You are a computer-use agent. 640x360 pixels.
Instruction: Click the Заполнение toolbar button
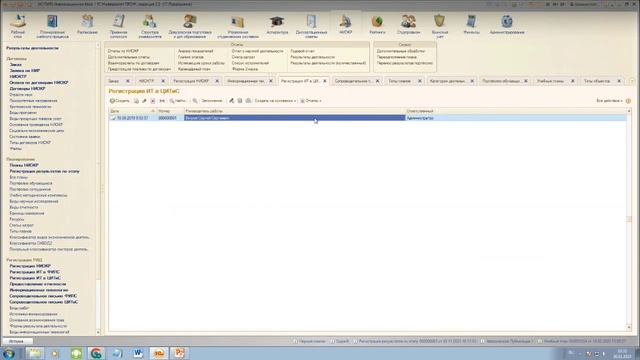pyautogui.click(x=211, y=101)
